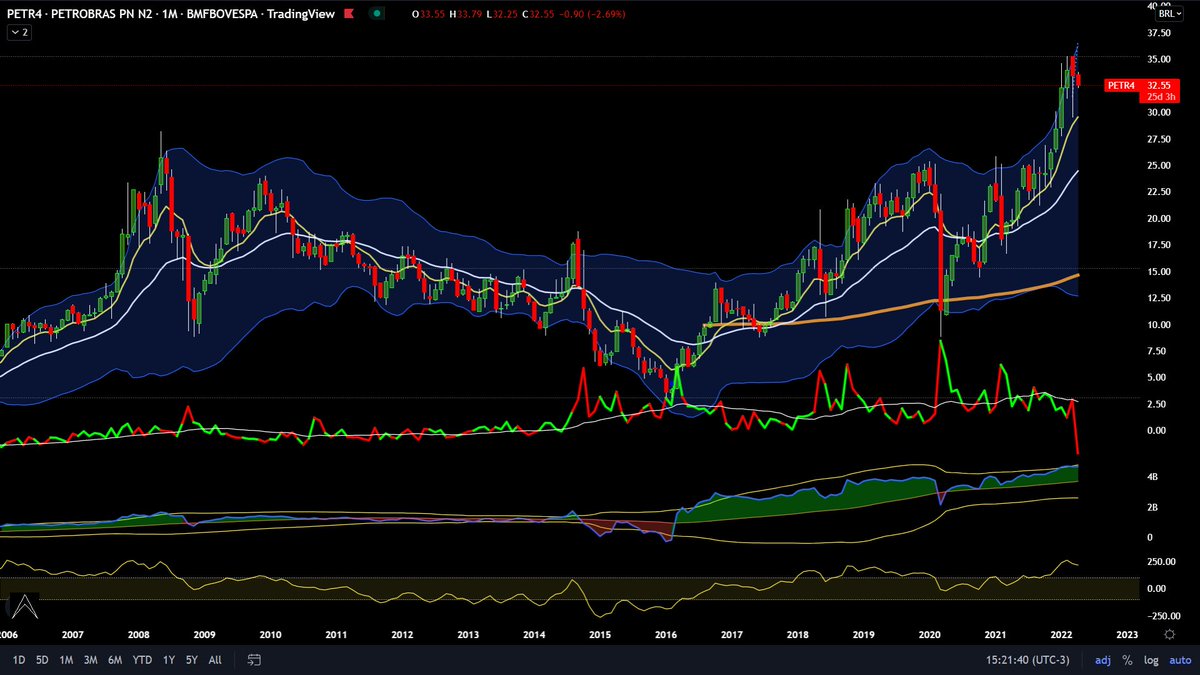Click the open value O33.55
The image size is (1200, 675).
(427, 14)
